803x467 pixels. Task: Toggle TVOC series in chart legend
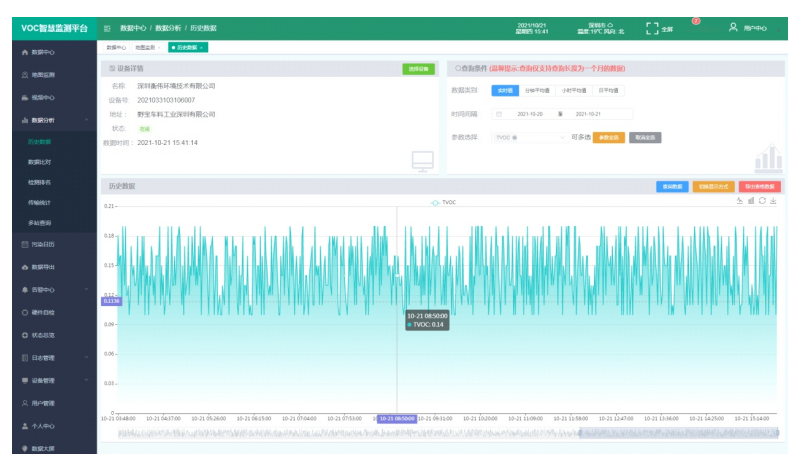coord(443,202)
